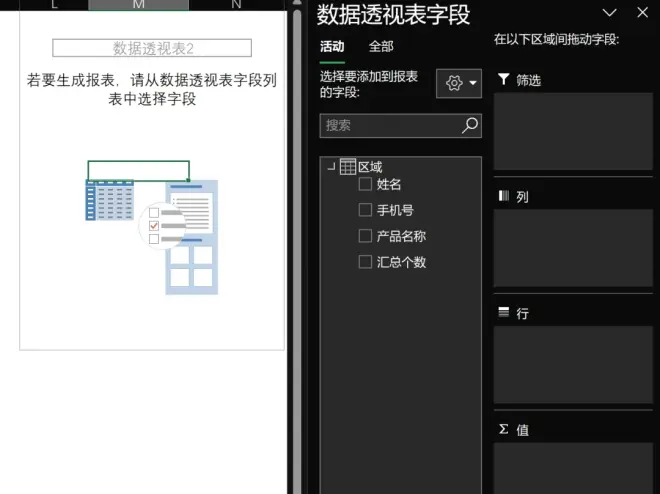Click the 区域 table icon
660x494 pixels.
[x=348, y=167]
